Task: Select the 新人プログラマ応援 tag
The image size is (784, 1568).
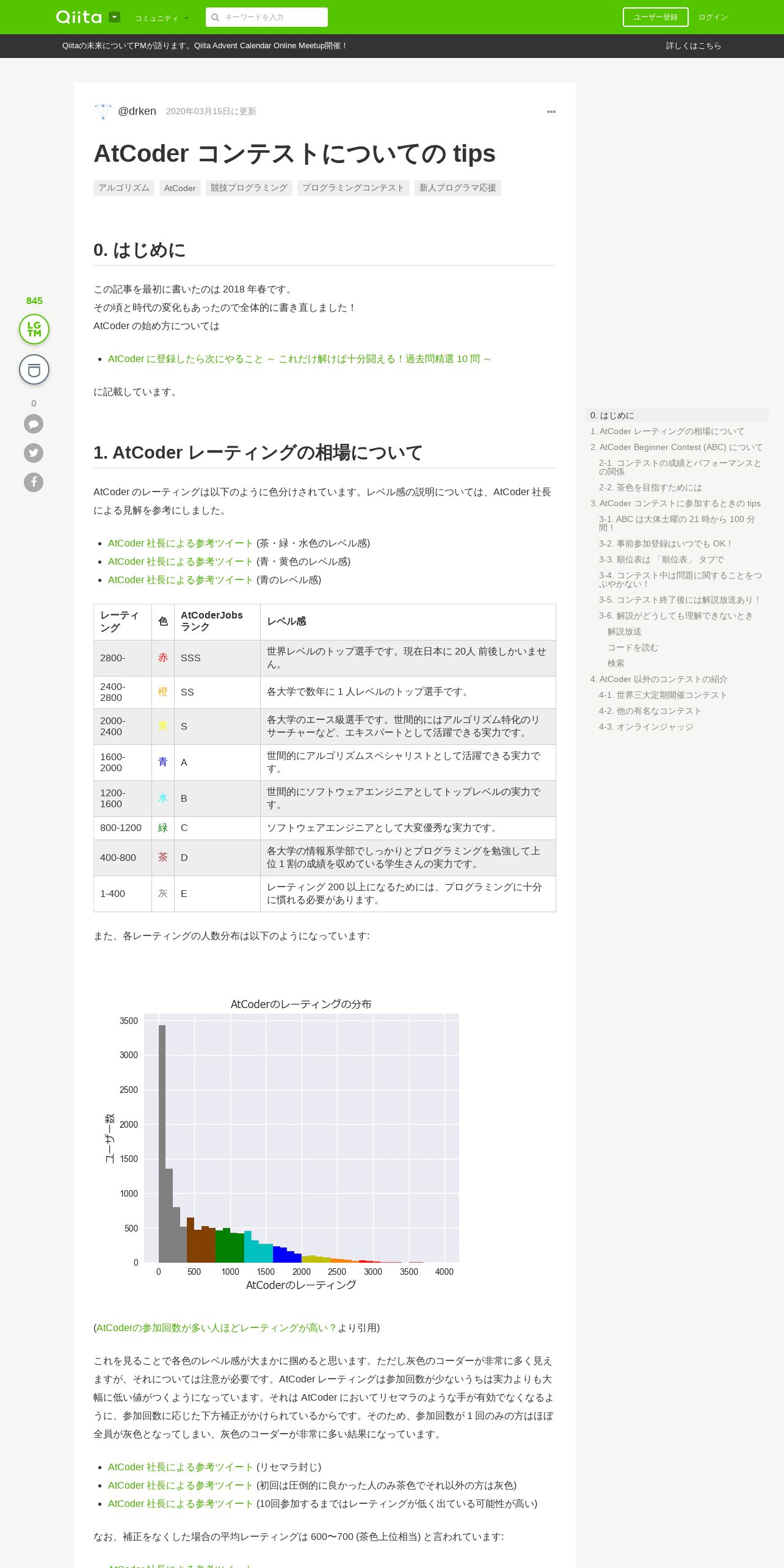Action: (x=457, y=188)
